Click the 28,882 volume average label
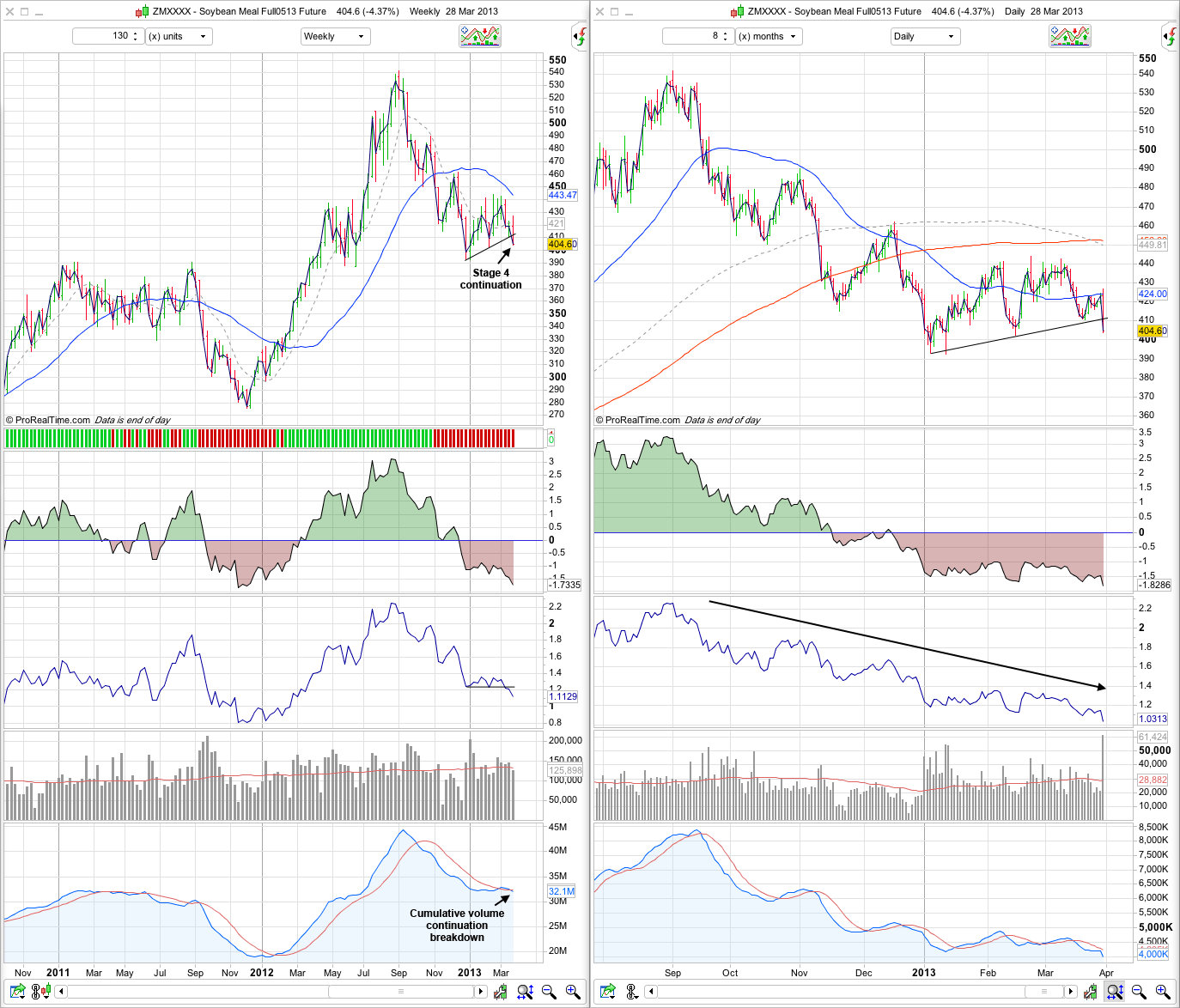1180x1008 pixels. tap(1153, 780)
